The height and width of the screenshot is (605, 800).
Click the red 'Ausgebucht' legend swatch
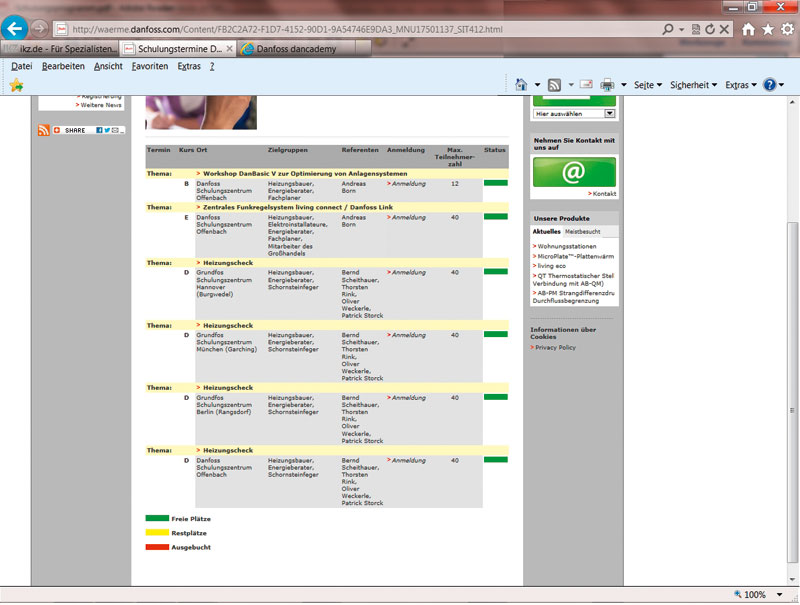tap(157, 547)
